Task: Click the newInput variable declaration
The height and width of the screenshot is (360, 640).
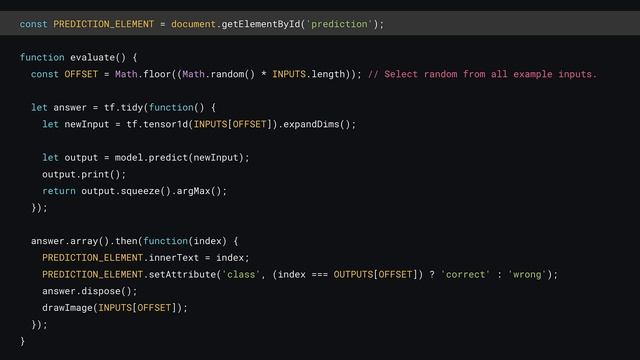Action: point(87,124)
